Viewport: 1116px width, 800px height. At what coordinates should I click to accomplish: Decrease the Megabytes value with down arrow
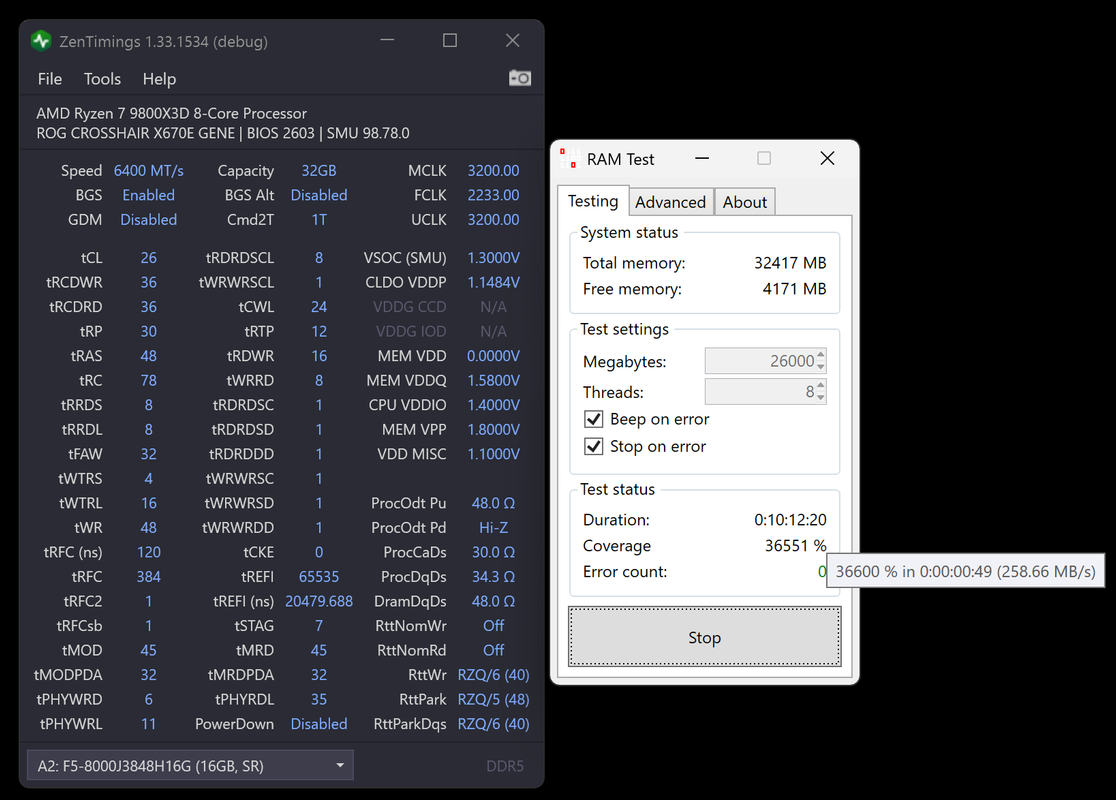[x=821, y=367]
